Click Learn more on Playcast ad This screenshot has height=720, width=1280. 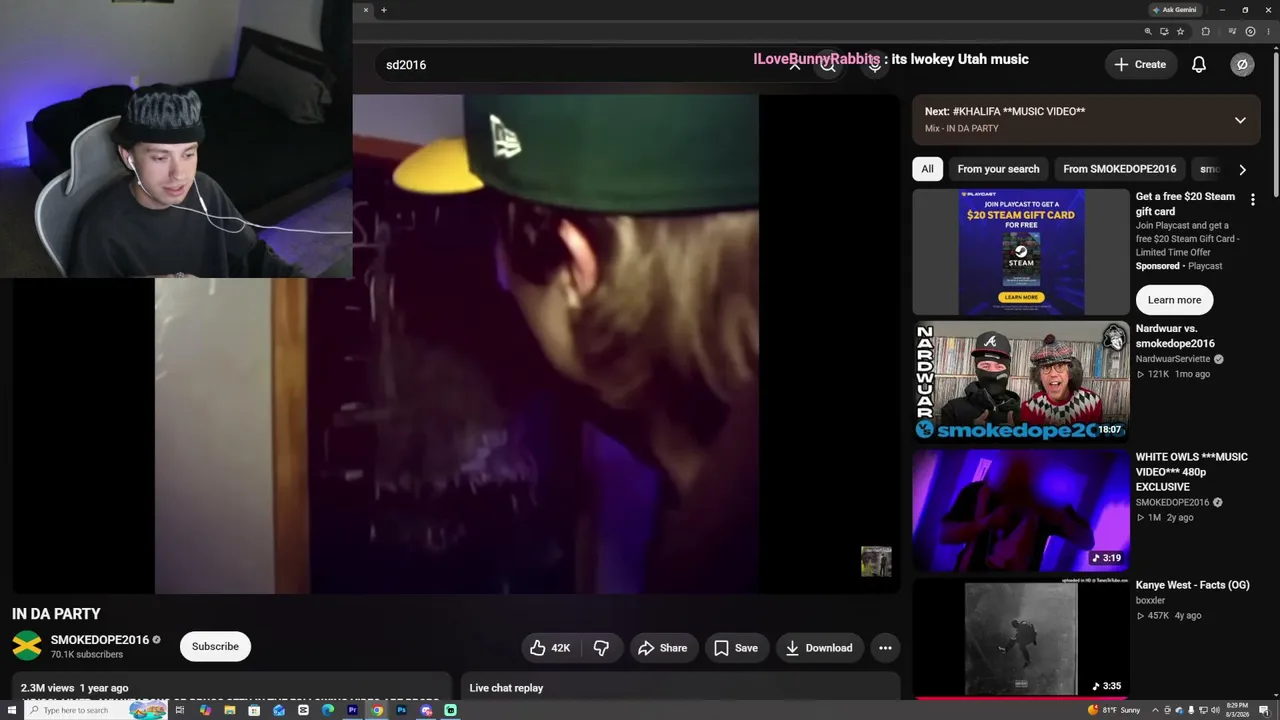point(1174,300)
